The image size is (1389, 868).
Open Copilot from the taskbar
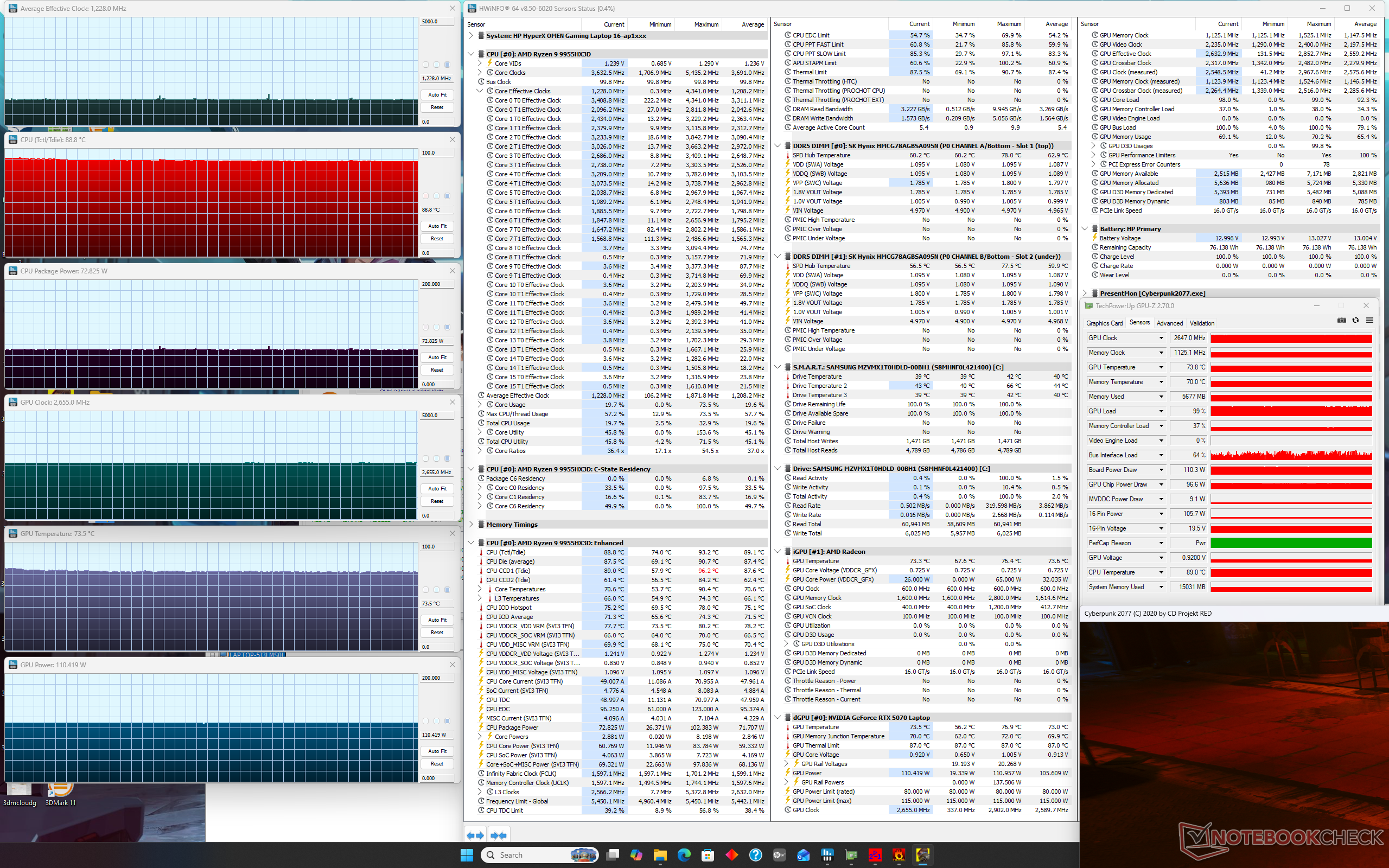(x=636, y=855)
